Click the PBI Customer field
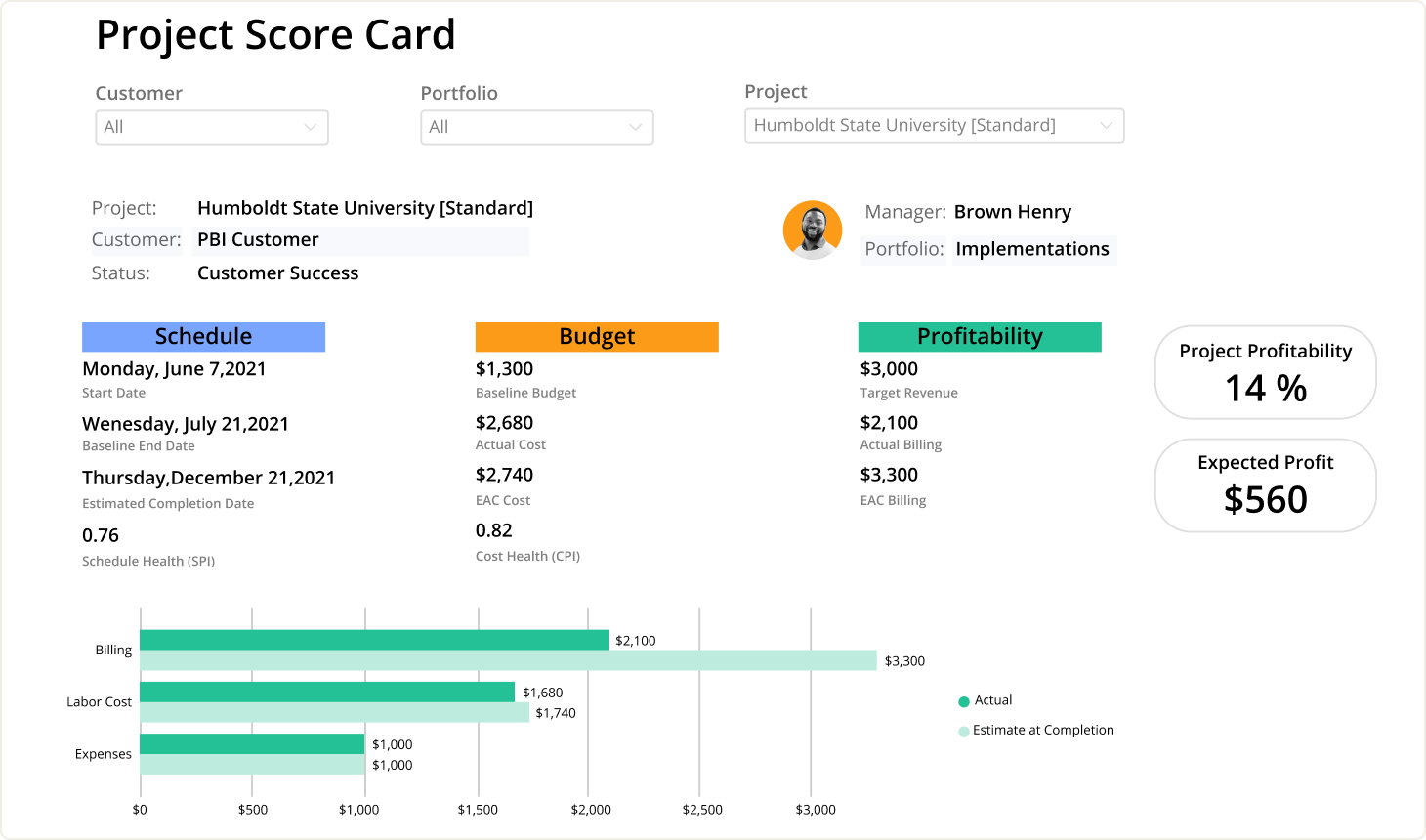Image resolution: width=1426 pixels, height=840 pixels. (x=258, y=239)
